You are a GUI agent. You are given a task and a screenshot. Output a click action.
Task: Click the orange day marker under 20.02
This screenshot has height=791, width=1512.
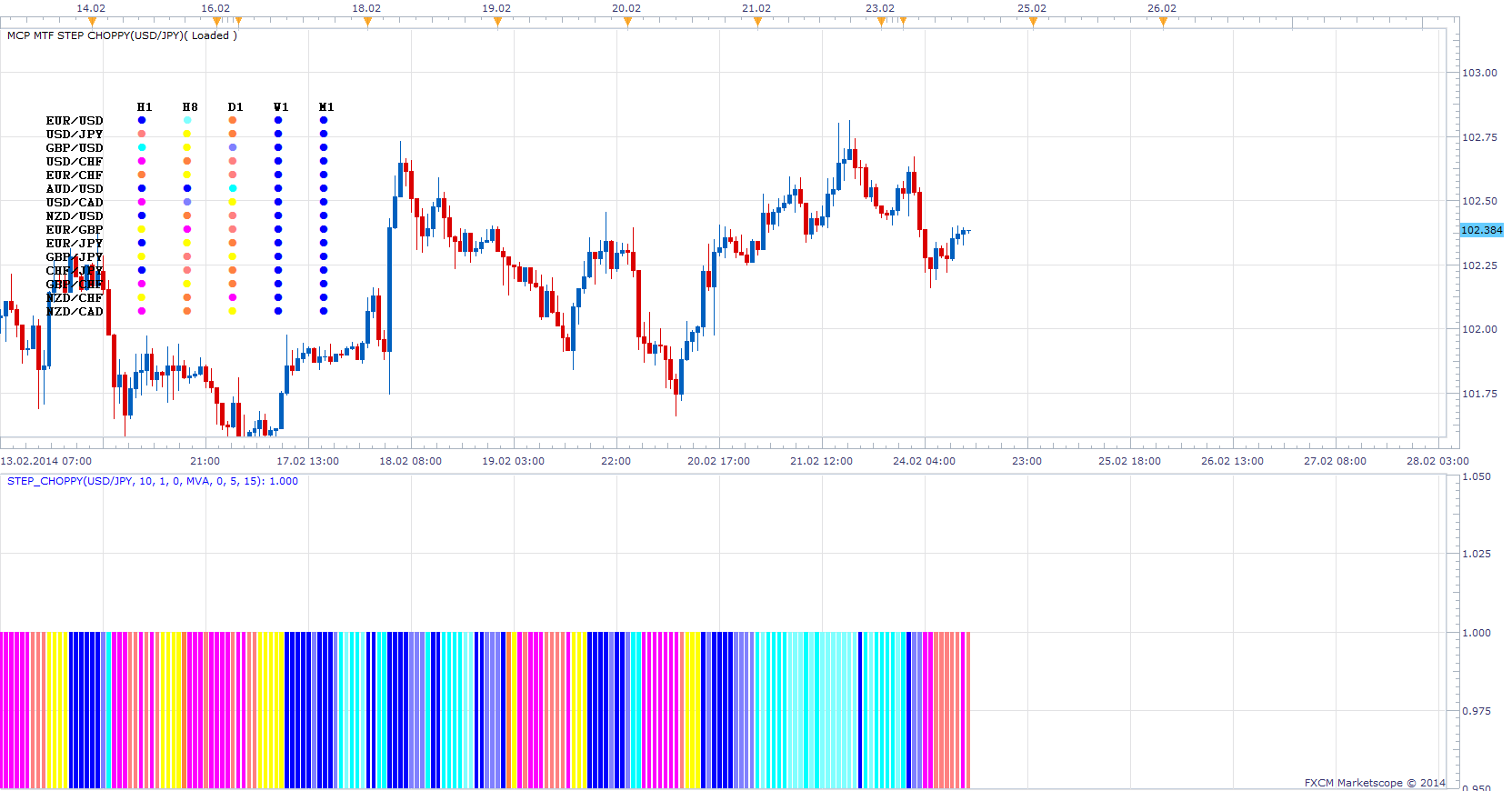coord(627,22)
